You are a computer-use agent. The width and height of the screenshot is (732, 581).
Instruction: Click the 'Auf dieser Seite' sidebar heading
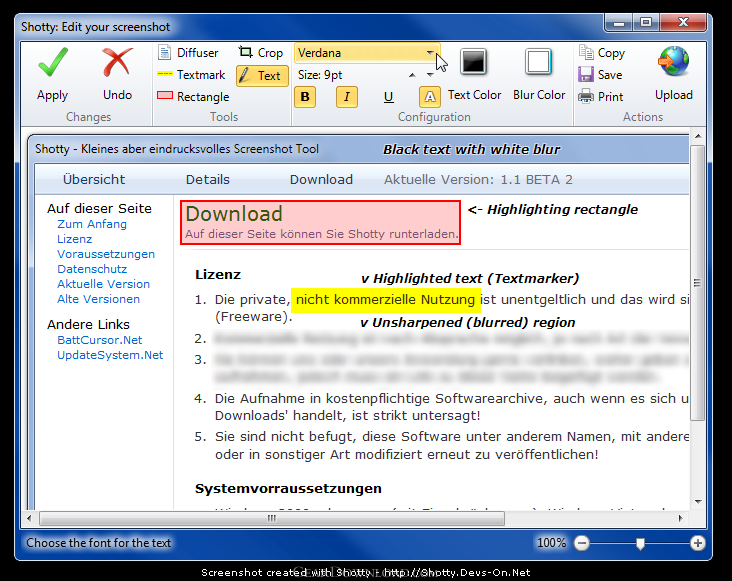(x=99, y=208)
